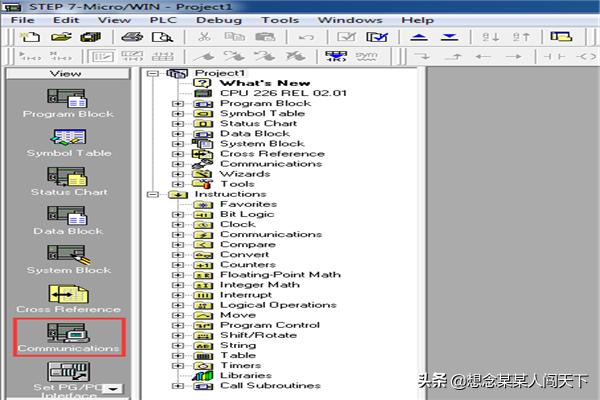Click the Compile toolbar icon
600x400 pixels.
pos(346,37)
